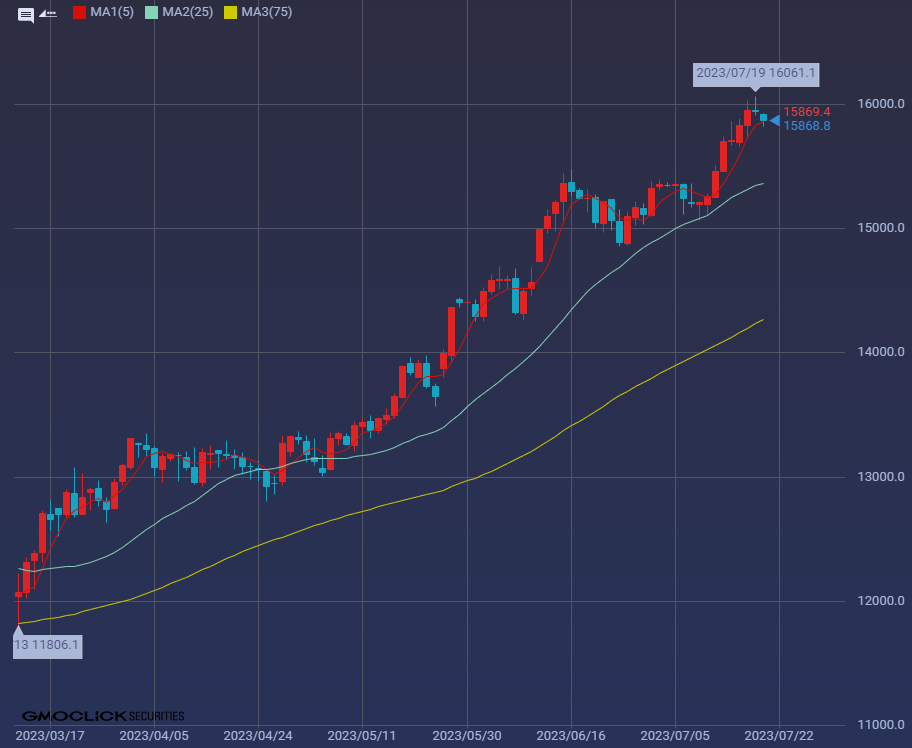Click the comment bubble icon in the legend
Image resolution: width=912 pixels, height=748 pixels.
26,15
